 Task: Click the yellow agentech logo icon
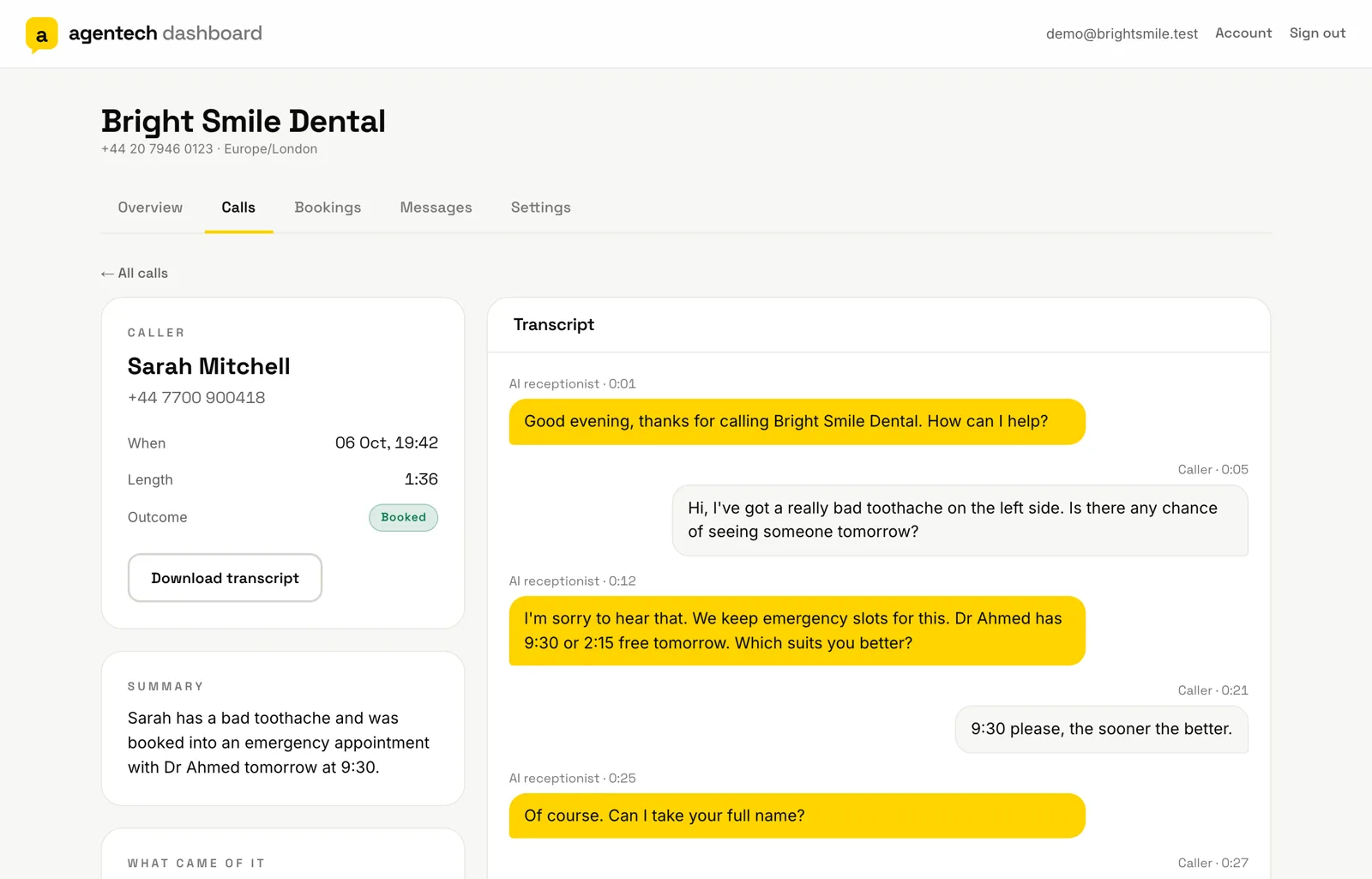pos(41,34)
